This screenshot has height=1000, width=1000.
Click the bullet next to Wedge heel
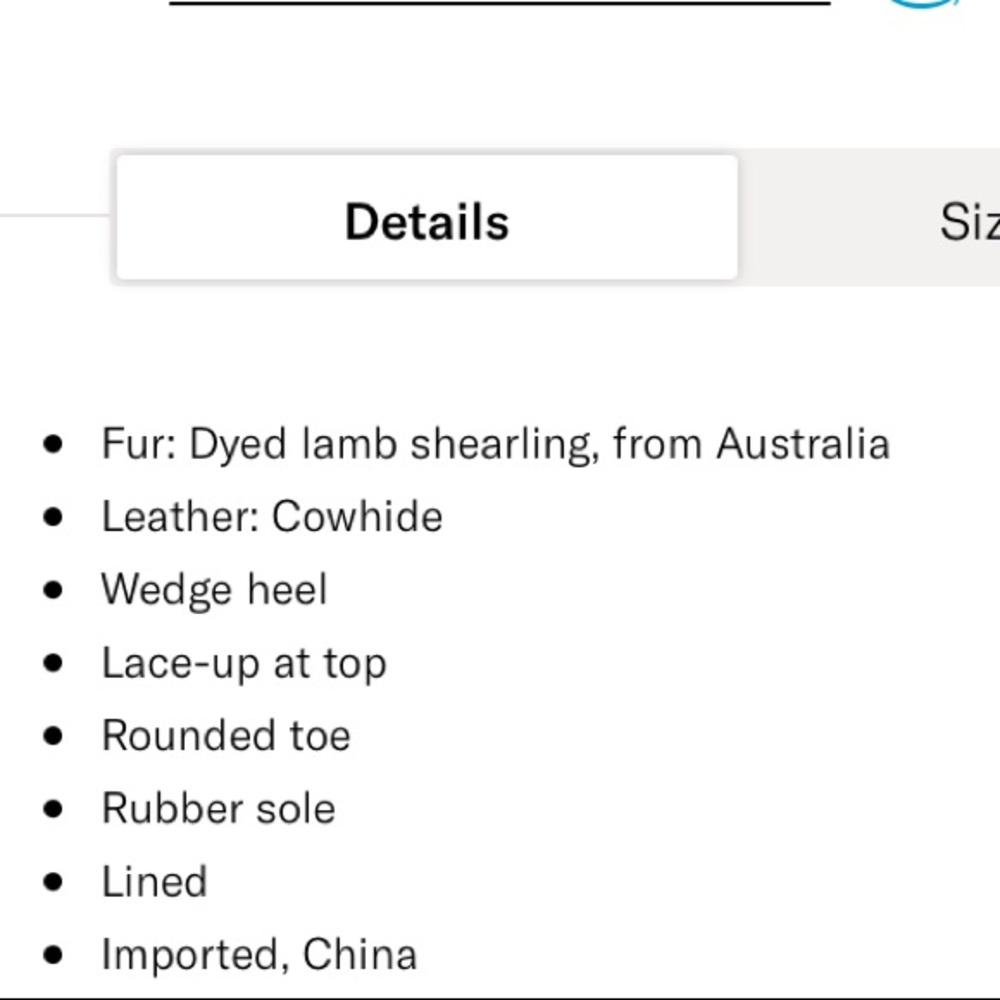tap(54, 590)
